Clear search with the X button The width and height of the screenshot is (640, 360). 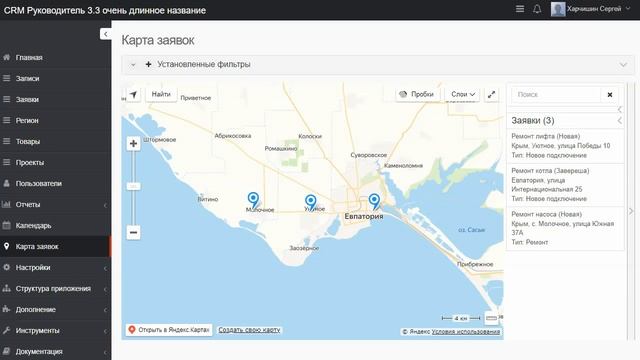[610, 95]
